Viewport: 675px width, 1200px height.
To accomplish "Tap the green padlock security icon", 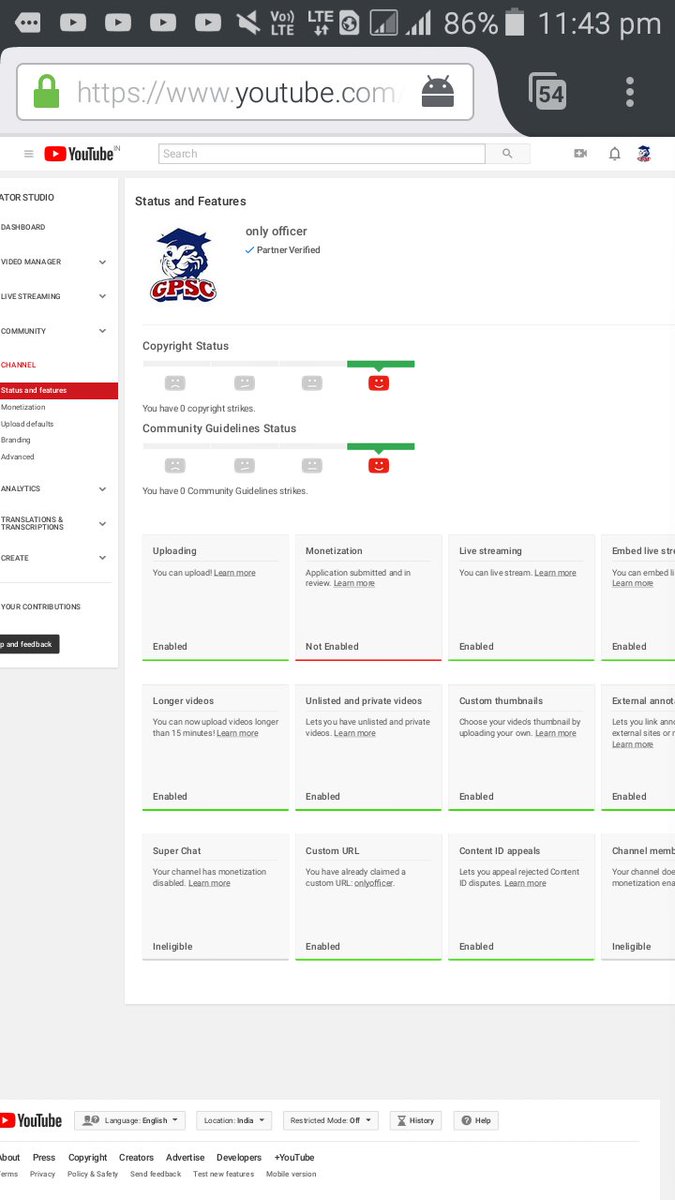I will tap(46, 92).
